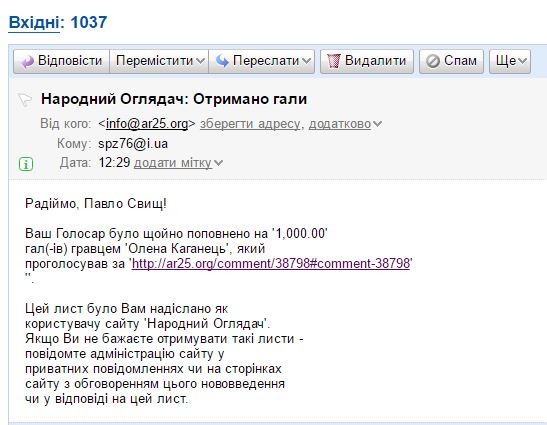Screen dimensions: 547x425
Task: Click the Кому label
Action: click(x=73, y=144)
